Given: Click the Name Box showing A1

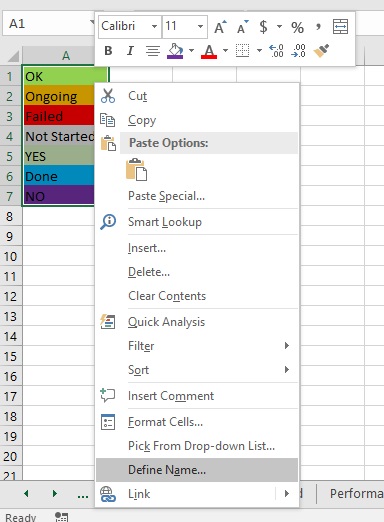Looking at the screenshot, I should point(48,24).
